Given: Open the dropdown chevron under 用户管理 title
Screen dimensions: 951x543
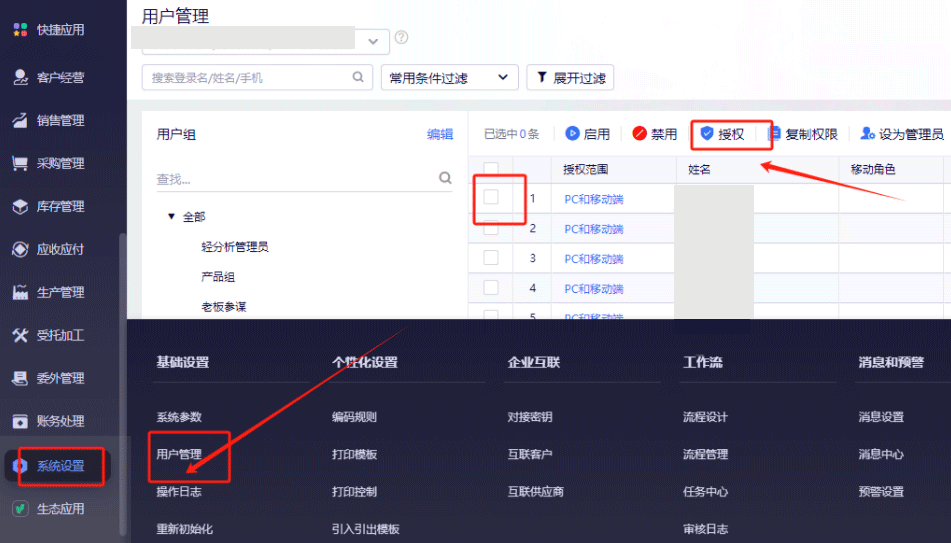Looking at the screenshot, I should [x=373, y=41].
